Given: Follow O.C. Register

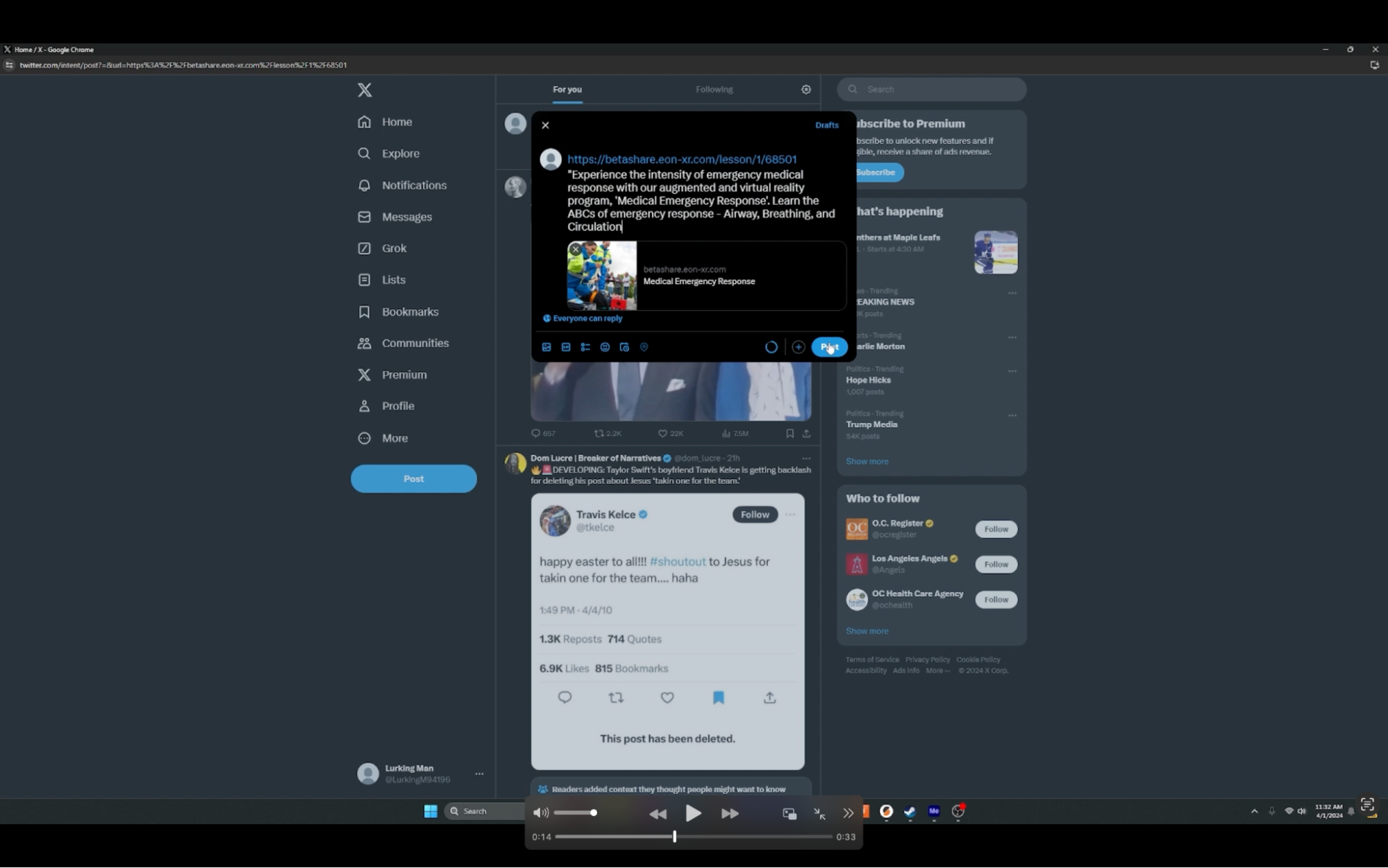Looking at the screenshot, I should click(x=996, y=529).
